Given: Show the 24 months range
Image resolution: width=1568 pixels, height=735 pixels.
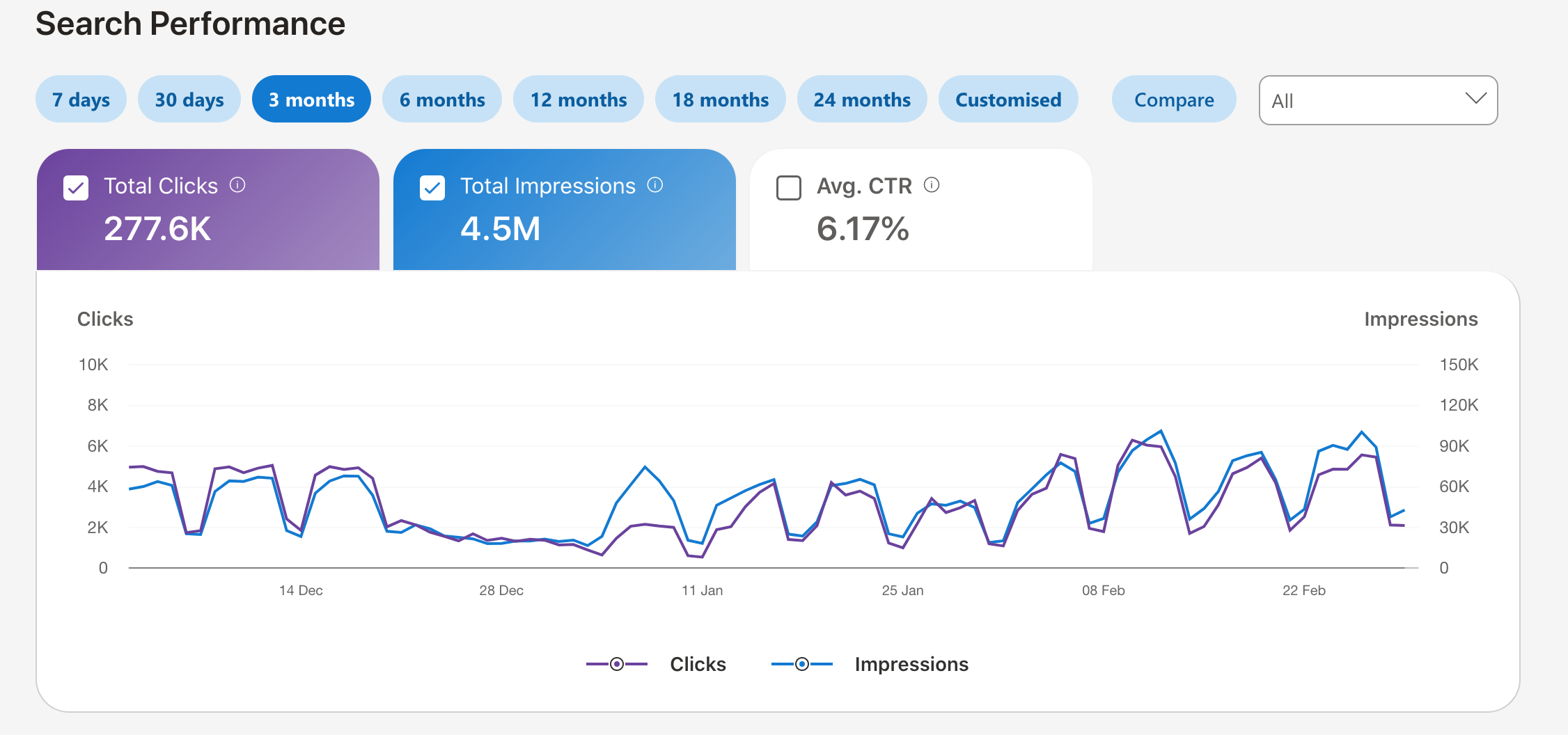Looking at the screenshot, I should click(x=862, y=100).
